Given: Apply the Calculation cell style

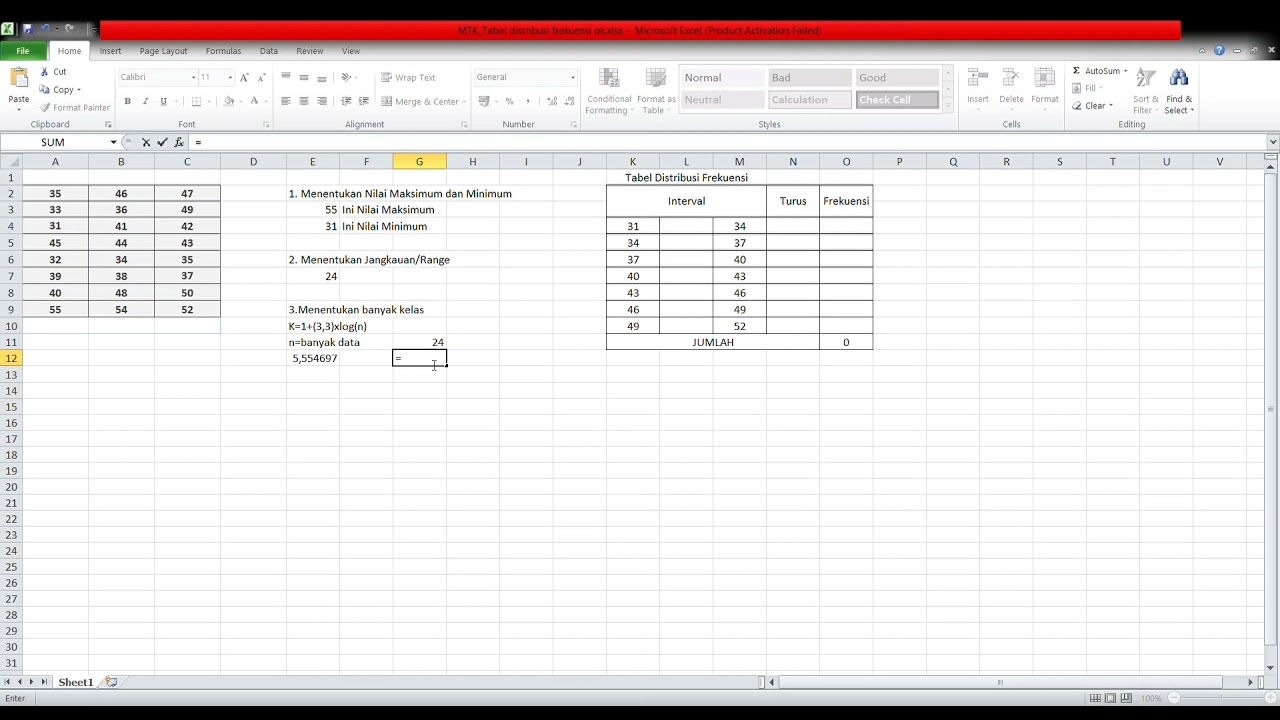Looking at the screenshot, I should pos(809,100).
